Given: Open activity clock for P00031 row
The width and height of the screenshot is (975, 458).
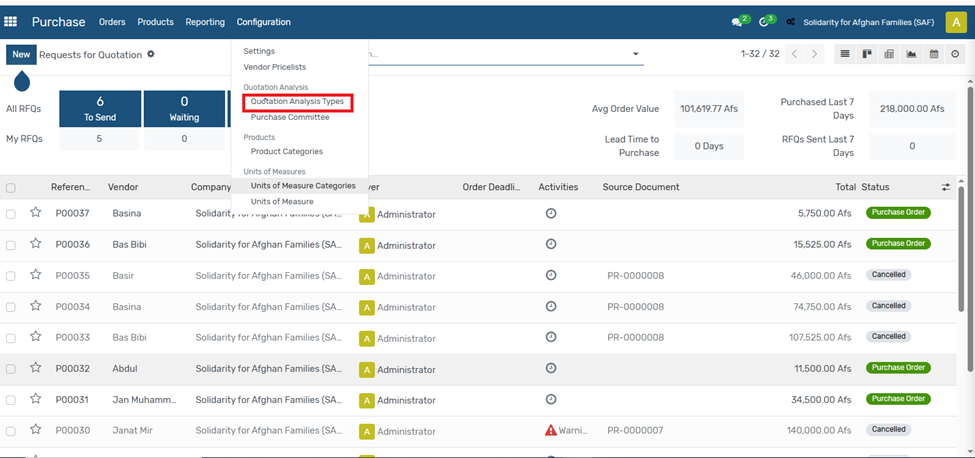Looking at the screenshot, I should [551, 399].
